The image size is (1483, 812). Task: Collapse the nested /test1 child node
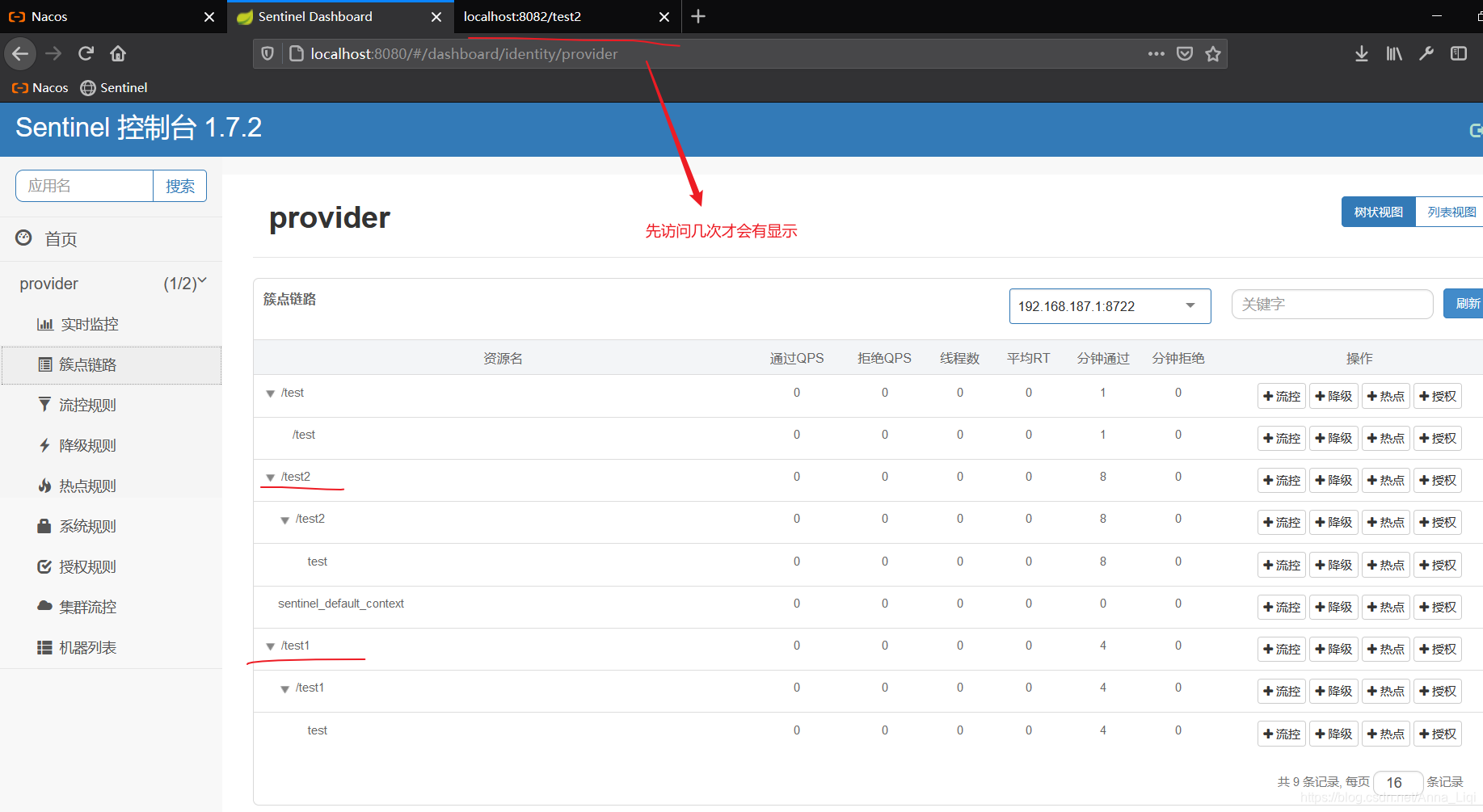click(285, 688)
